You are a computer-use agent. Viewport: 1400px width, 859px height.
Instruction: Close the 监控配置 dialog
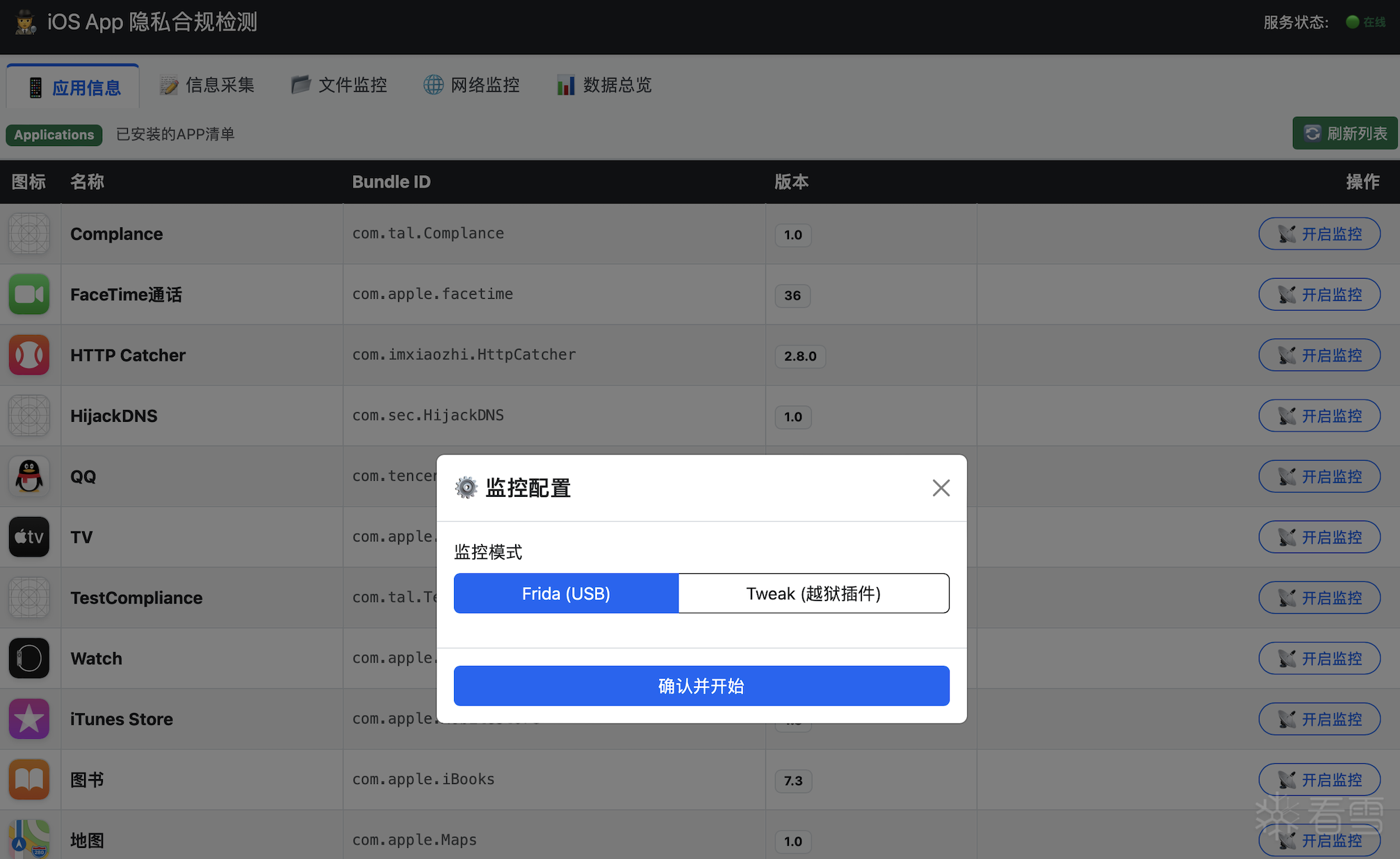pyautogui.click(x=941, y=487)
